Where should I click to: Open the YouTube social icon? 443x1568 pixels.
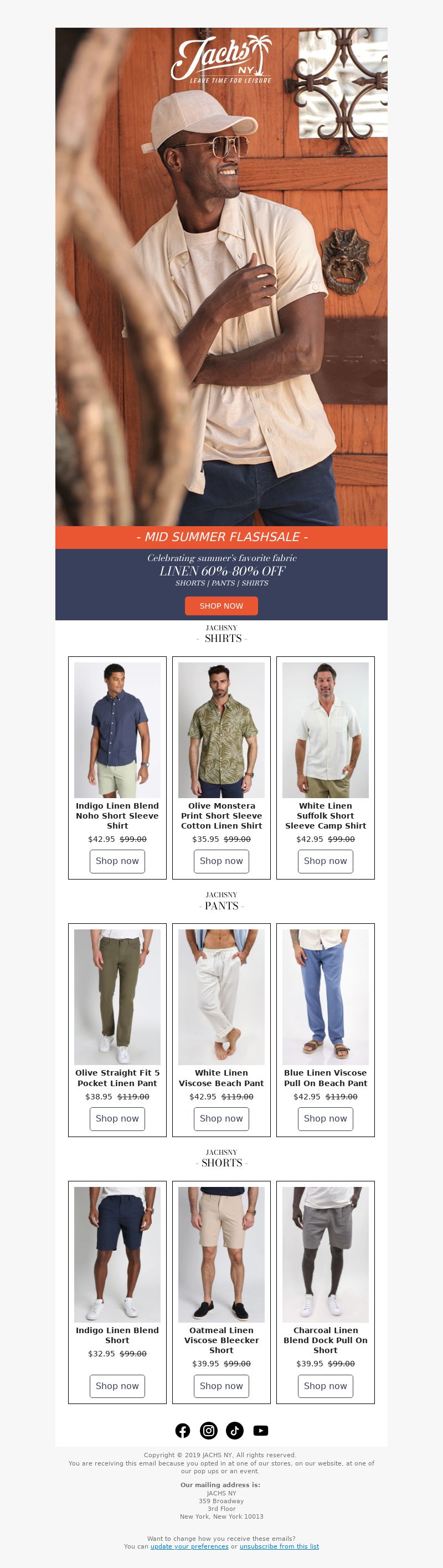260,1431
